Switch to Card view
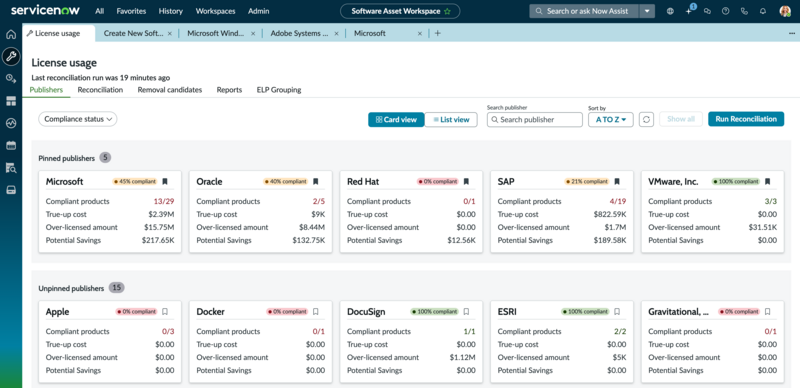800x388 pixels. 396,119
